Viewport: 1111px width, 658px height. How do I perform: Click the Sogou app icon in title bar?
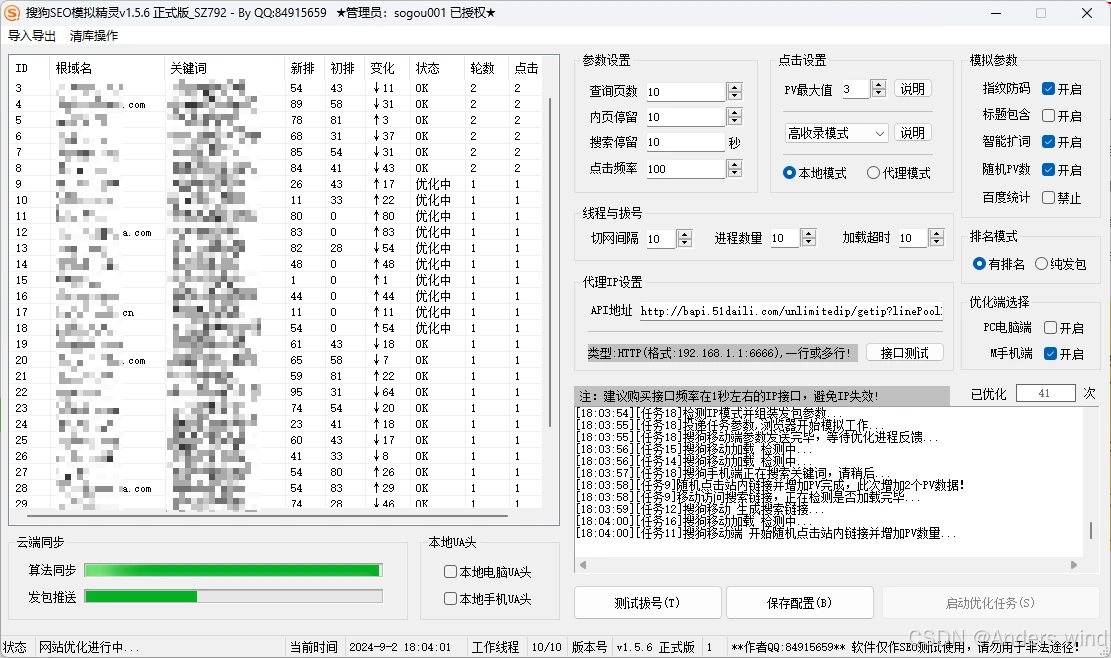(x=12, y=13)
